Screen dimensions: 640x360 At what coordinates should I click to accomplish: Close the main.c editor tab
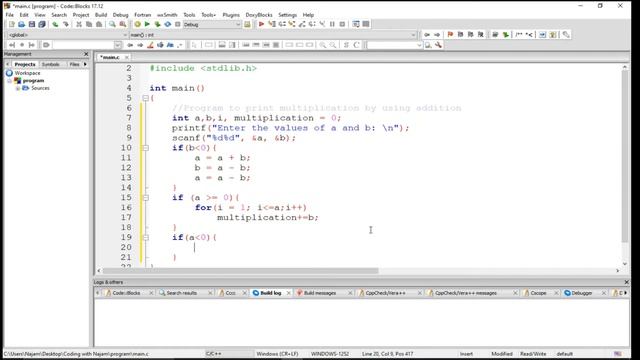point(127,58)
